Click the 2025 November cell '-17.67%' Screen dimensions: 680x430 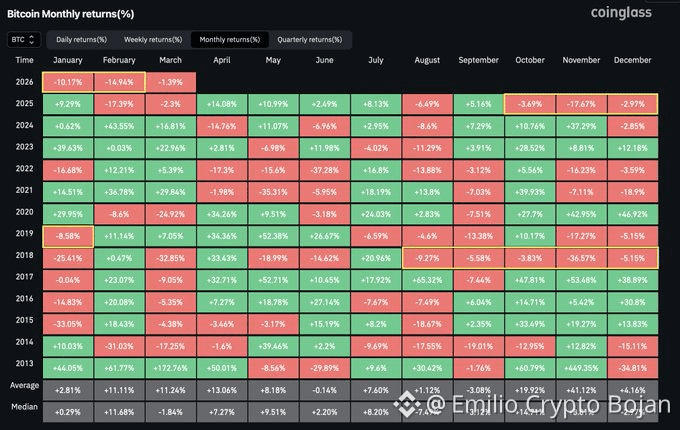click(581, 104)
